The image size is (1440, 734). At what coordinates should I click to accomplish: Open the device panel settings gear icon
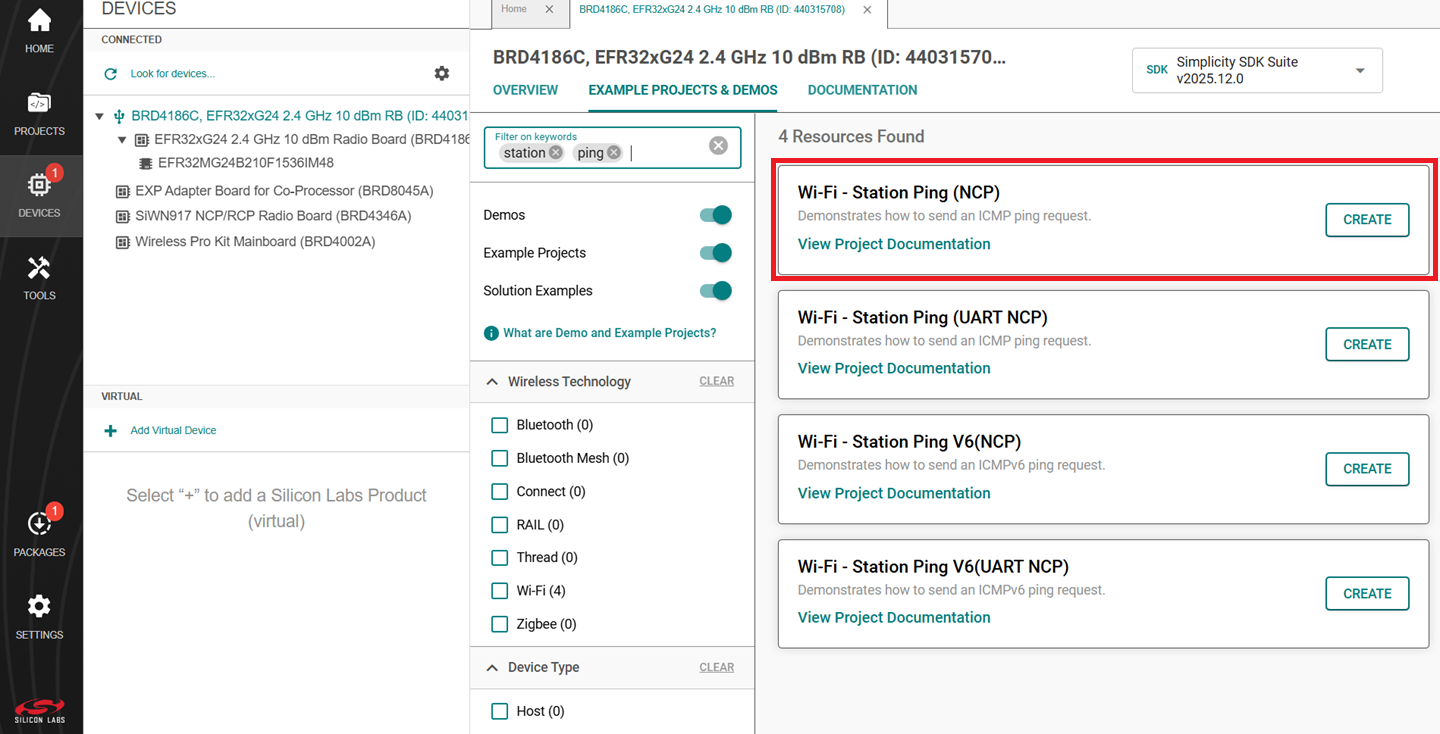(441, 72)
